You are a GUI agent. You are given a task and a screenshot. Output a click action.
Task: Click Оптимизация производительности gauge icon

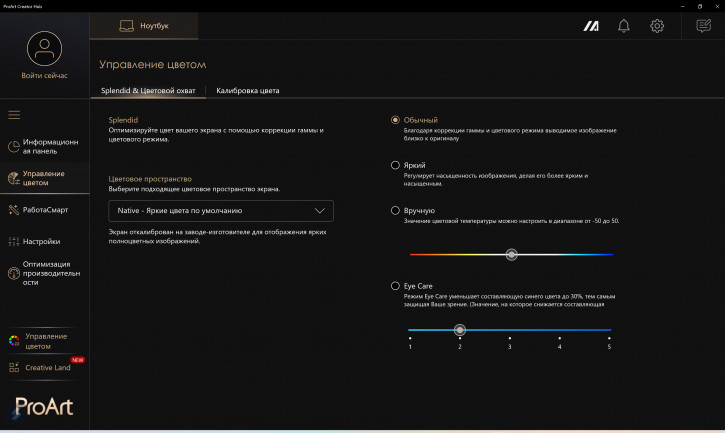point(13,273)
